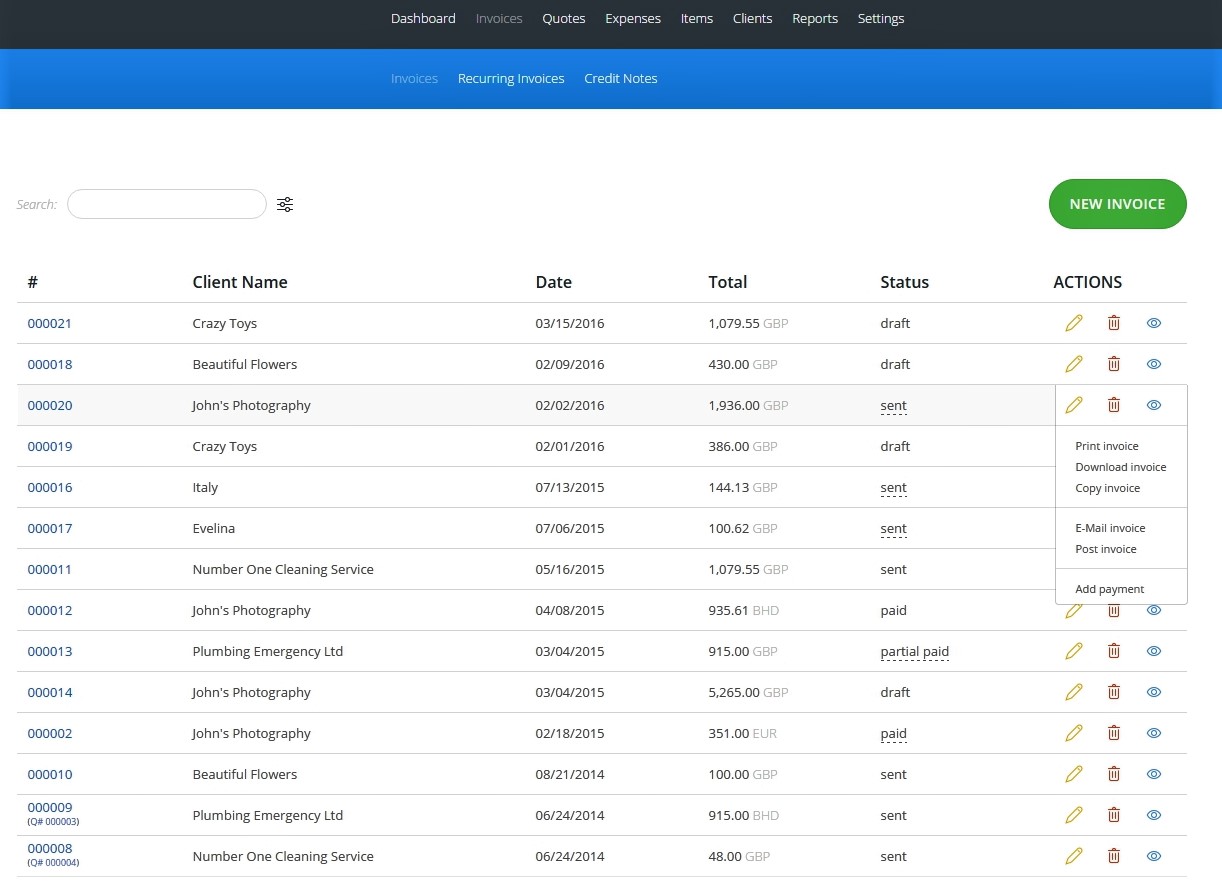The image size is (1222, 881).
Task: Open the linked quote Q# 000003
Action: click(53, 822)
